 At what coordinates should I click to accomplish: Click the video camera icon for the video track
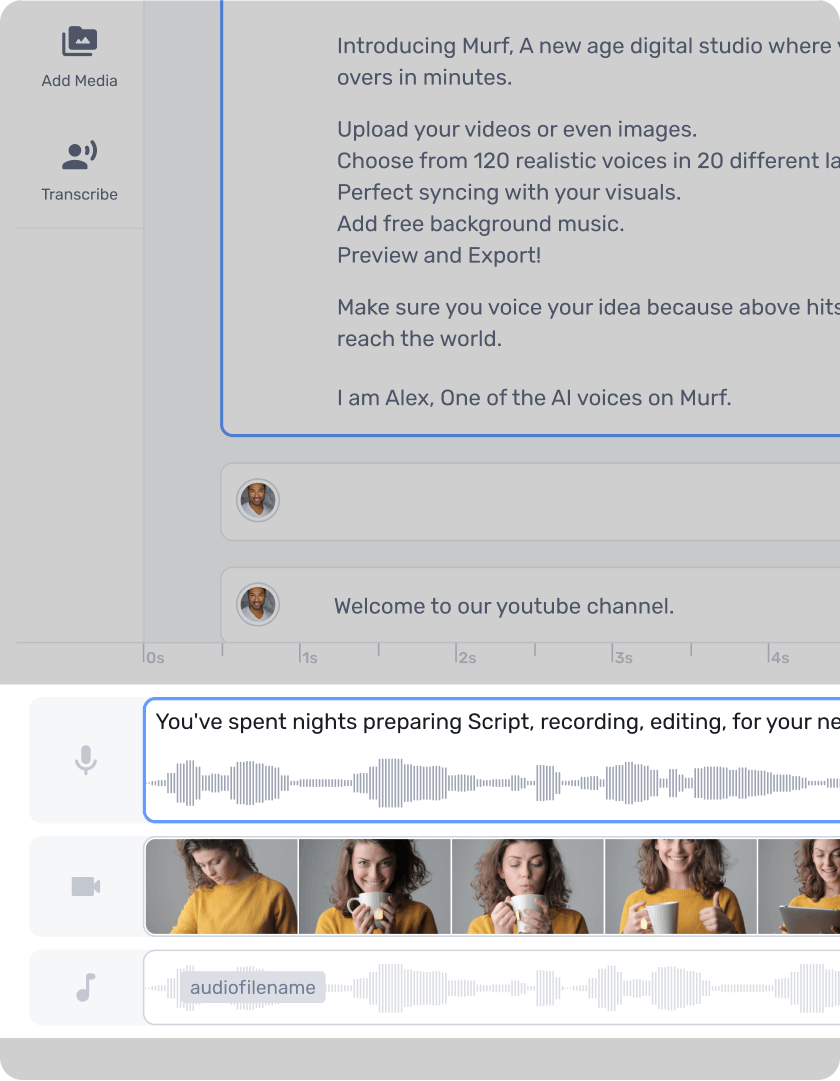84,886
